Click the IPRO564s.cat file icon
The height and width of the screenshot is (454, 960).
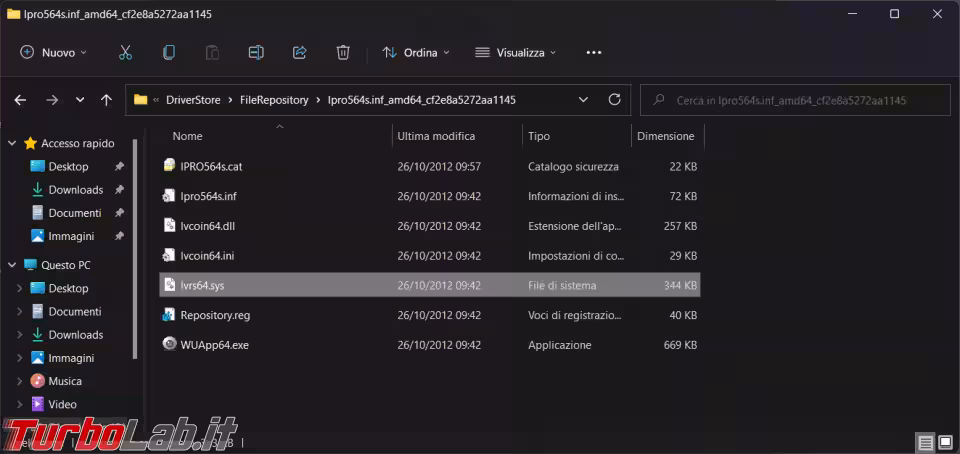169,165
